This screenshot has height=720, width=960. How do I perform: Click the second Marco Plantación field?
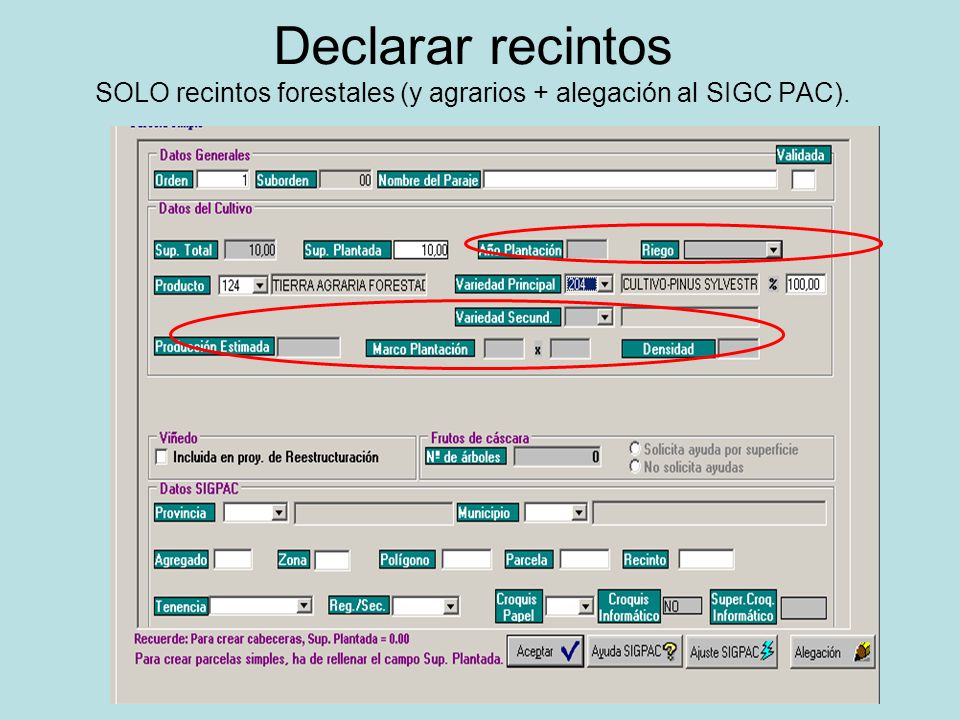click(x=570, y=349)
